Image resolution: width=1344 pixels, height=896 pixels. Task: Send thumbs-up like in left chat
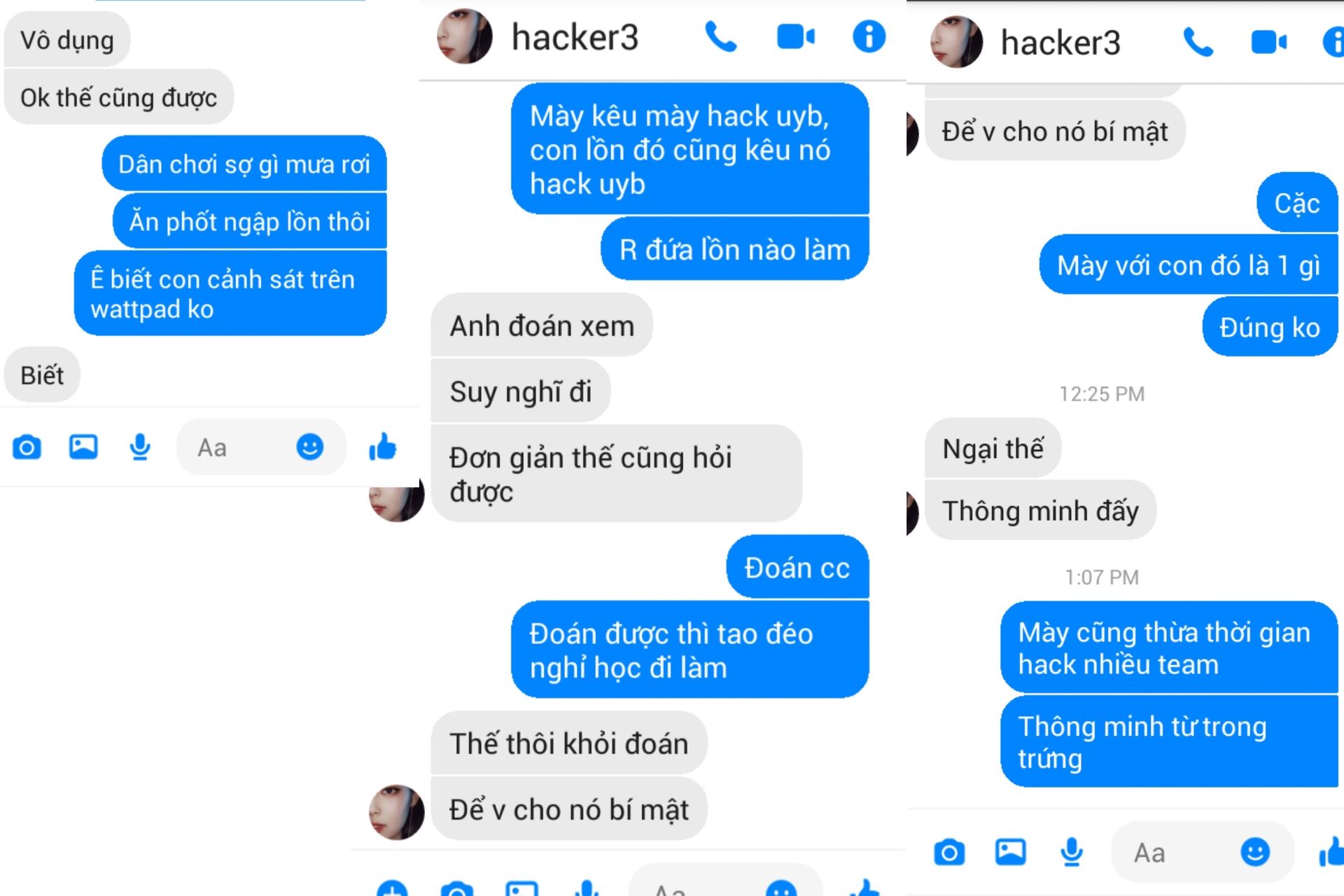(383, 446)
